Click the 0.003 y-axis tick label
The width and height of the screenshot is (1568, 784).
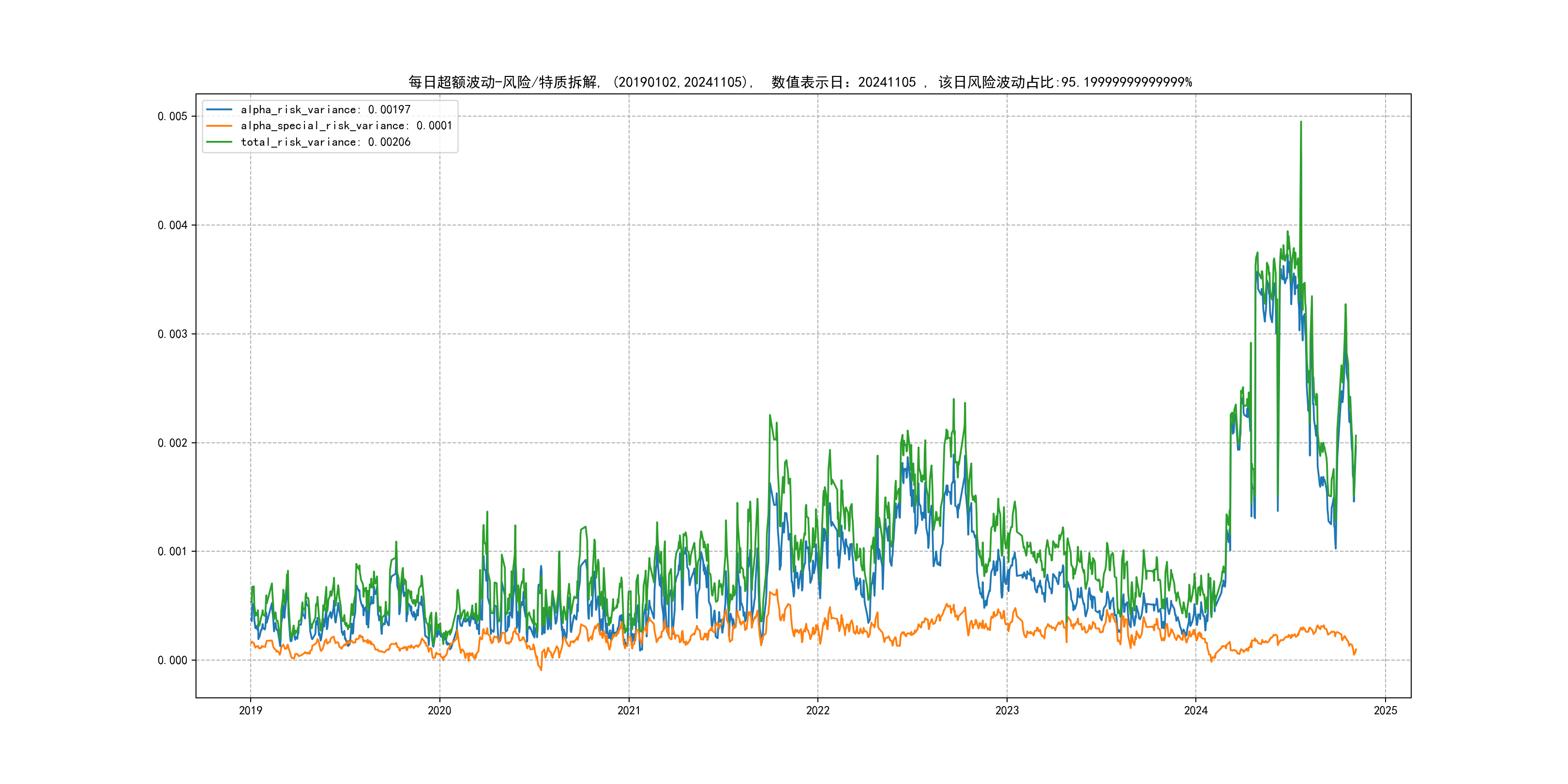point(172,334)
